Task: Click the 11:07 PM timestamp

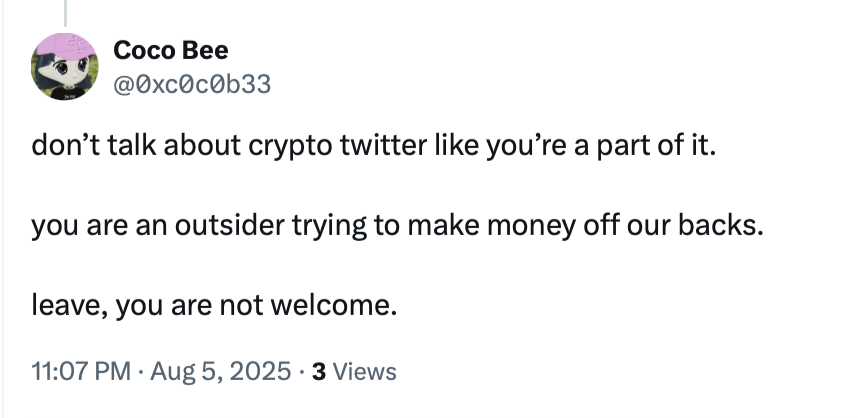Action: tap(81, 371)
